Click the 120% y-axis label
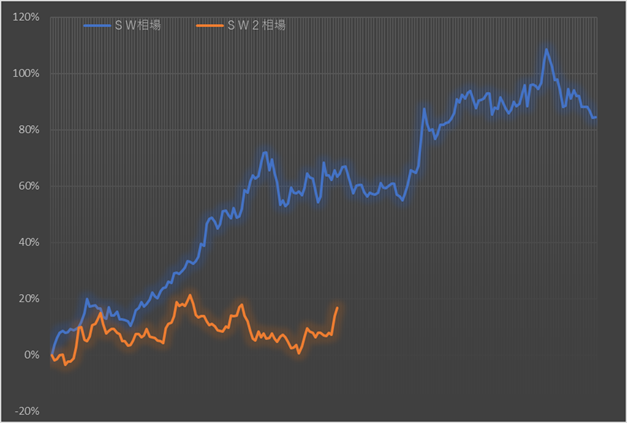This screenshot has height=423, width=627. coord(26,18)
